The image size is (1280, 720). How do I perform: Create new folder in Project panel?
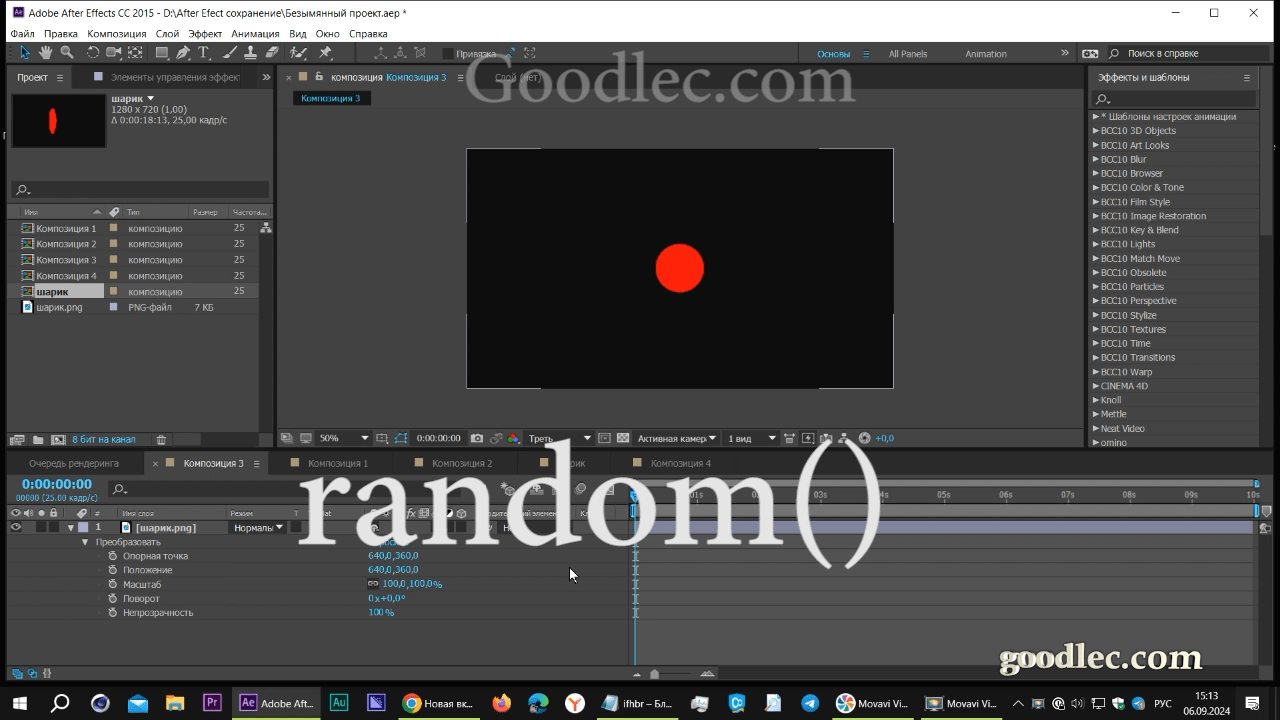point(38,439)
